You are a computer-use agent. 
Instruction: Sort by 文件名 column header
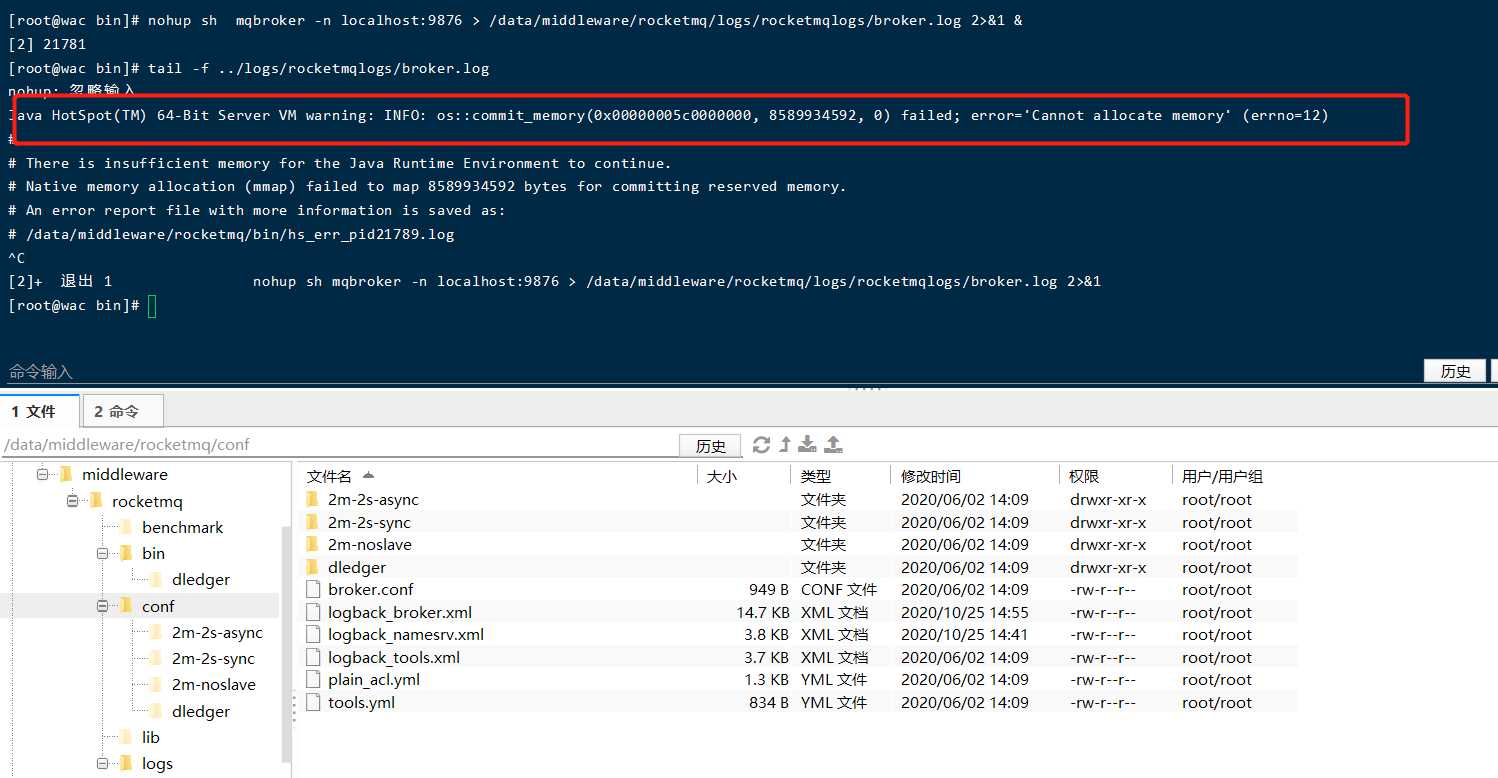329,476
